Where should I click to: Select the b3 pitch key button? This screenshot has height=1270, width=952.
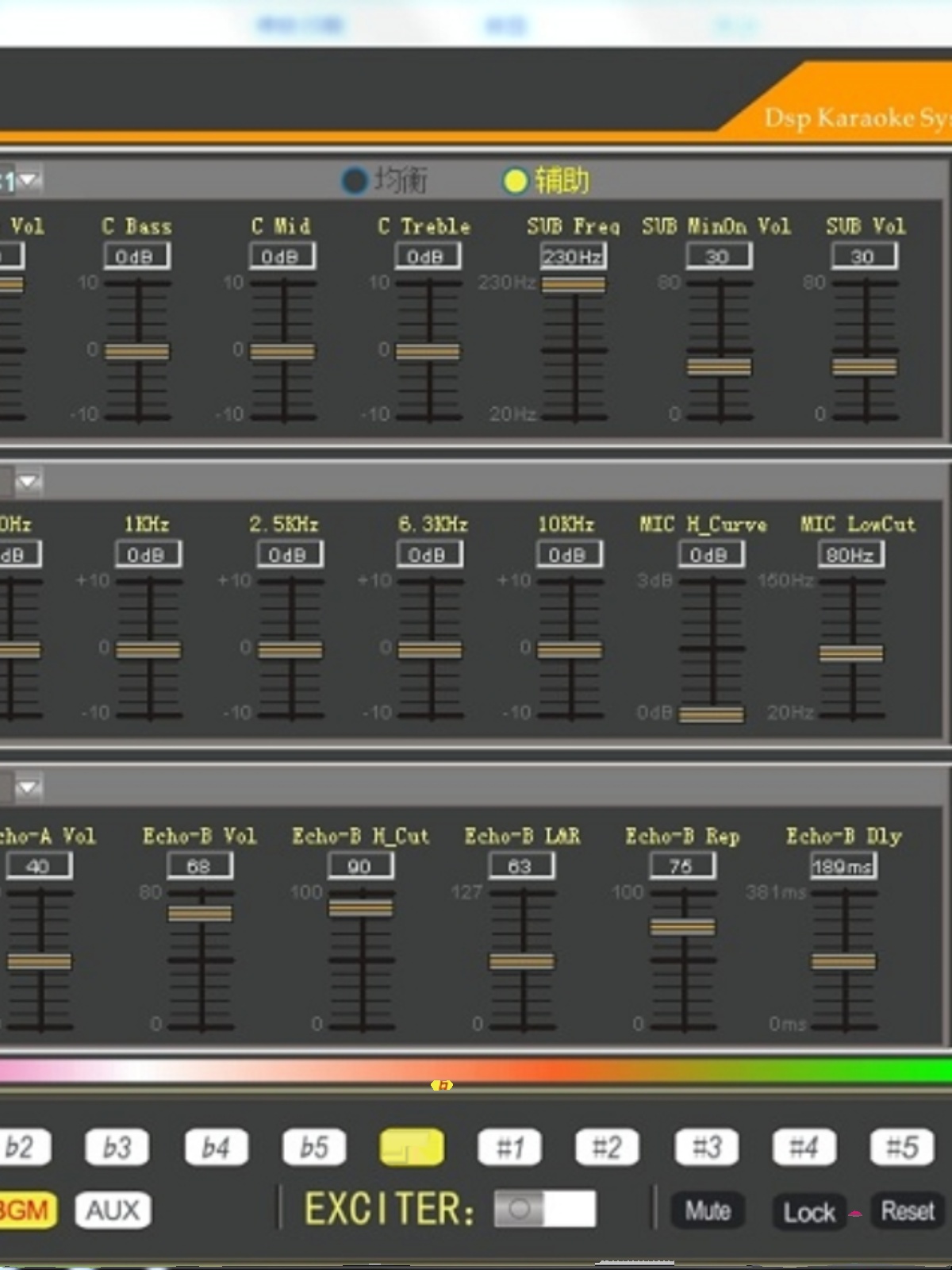117,1147
